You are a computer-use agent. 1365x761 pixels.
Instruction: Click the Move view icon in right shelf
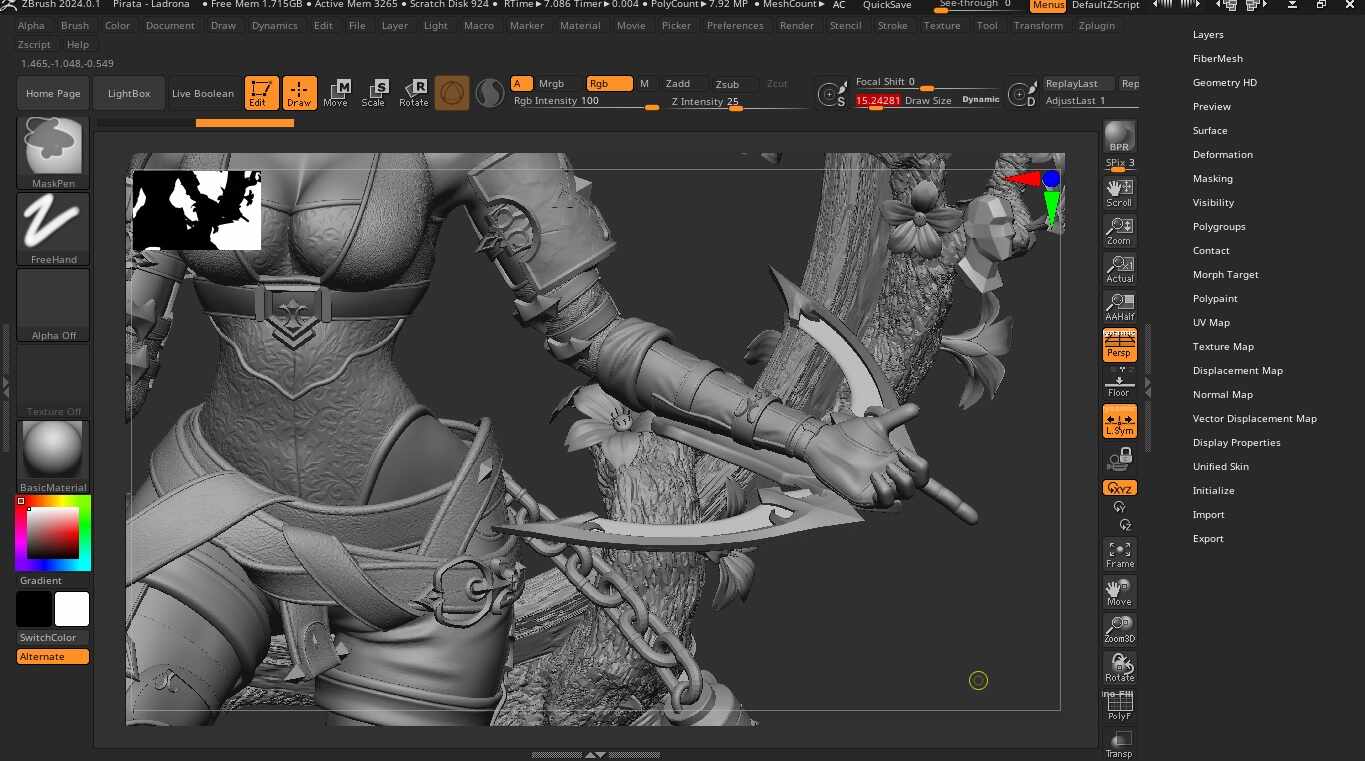(x=1119, y=592)
